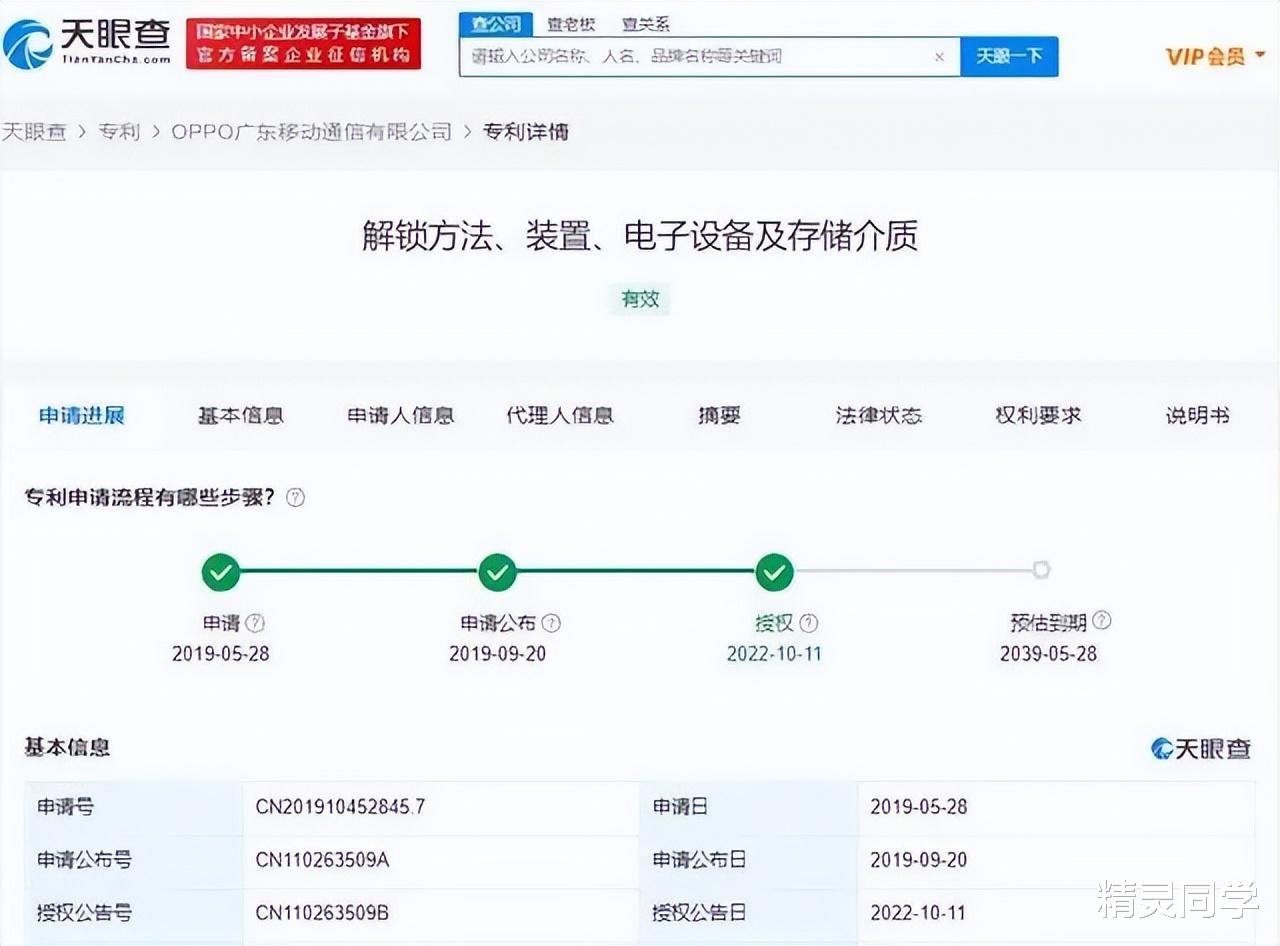Click help icon next to 专利申请流程有哪些步骤
The height and width of the screenshot is (946, 1280).
pos(295,497)
